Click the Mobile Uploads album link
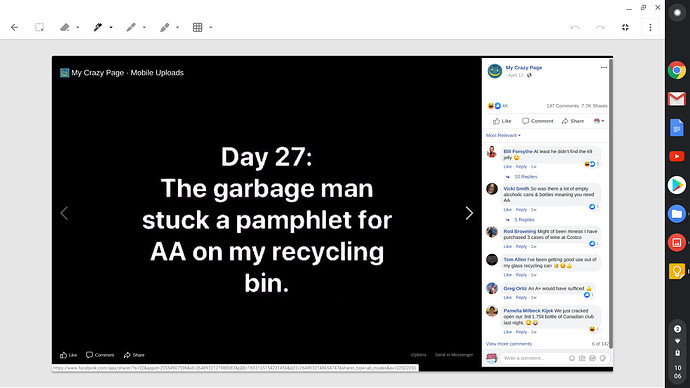The height and width of the screenshot is (388, 690). click(x=157, y=73)
